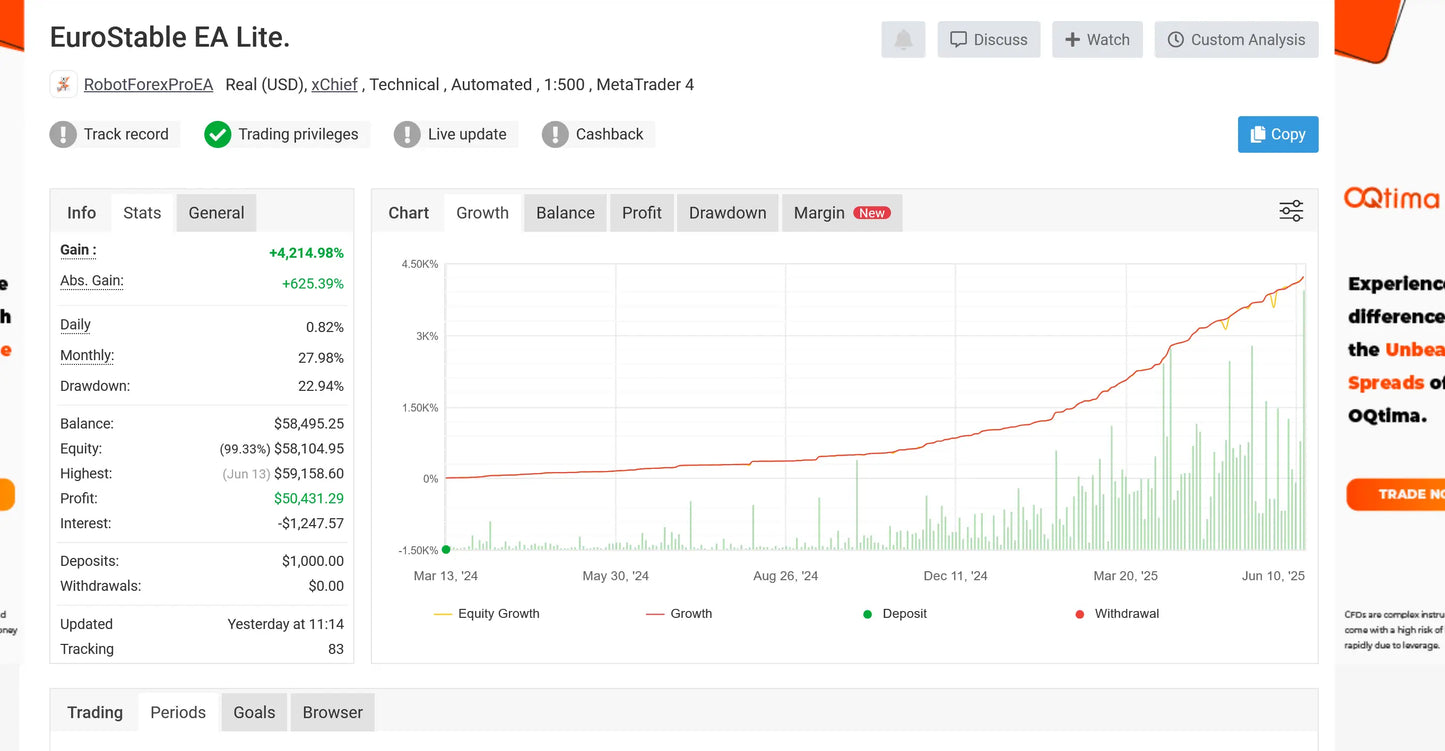
Task: Click the blue Copy button
Action: pos(1278,135)
